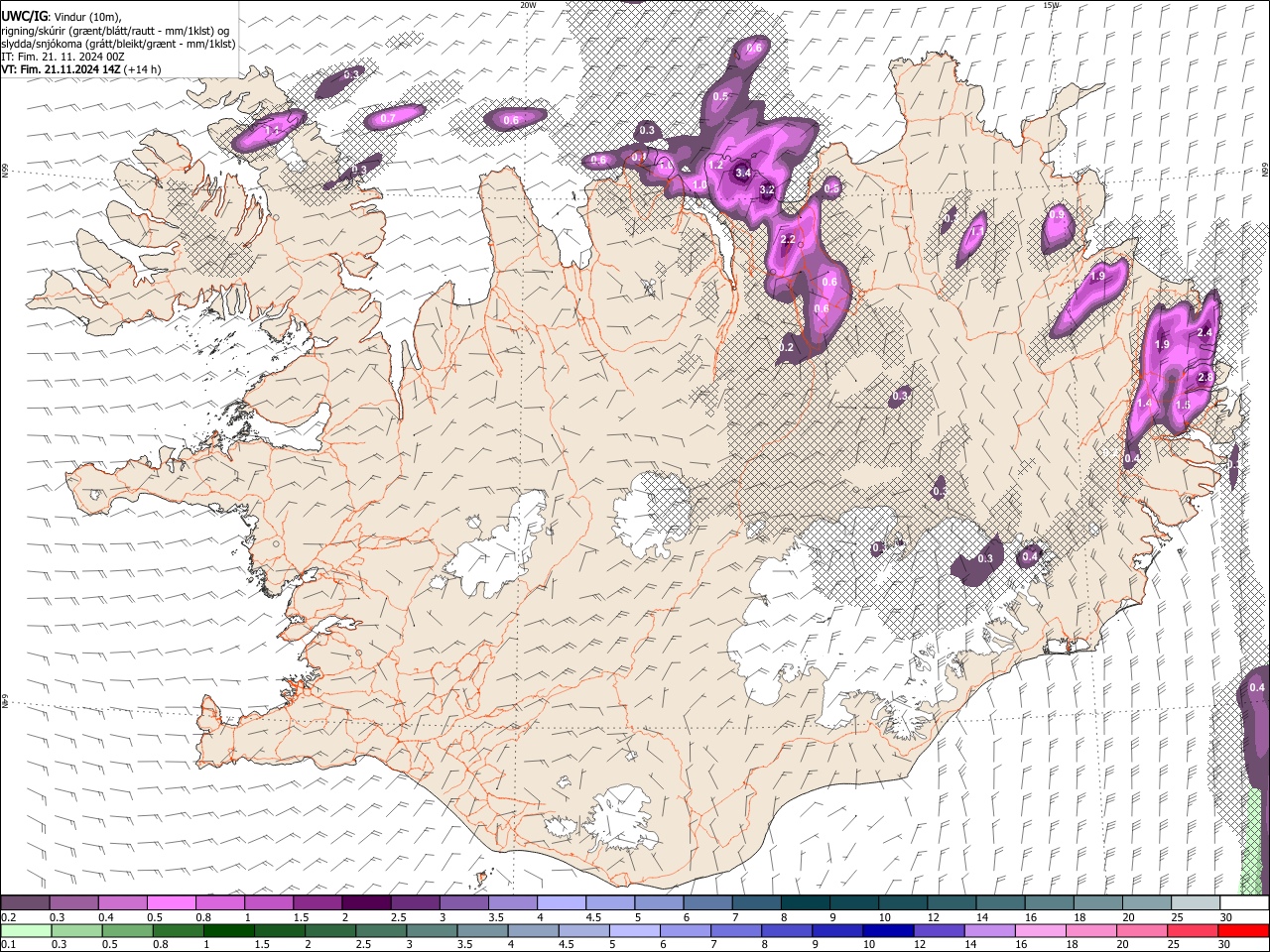This screenshot has width=1270, height=952.
Task: Click the pale green swatch between 0.1 and 0.3
Action: tap(26, 930)
